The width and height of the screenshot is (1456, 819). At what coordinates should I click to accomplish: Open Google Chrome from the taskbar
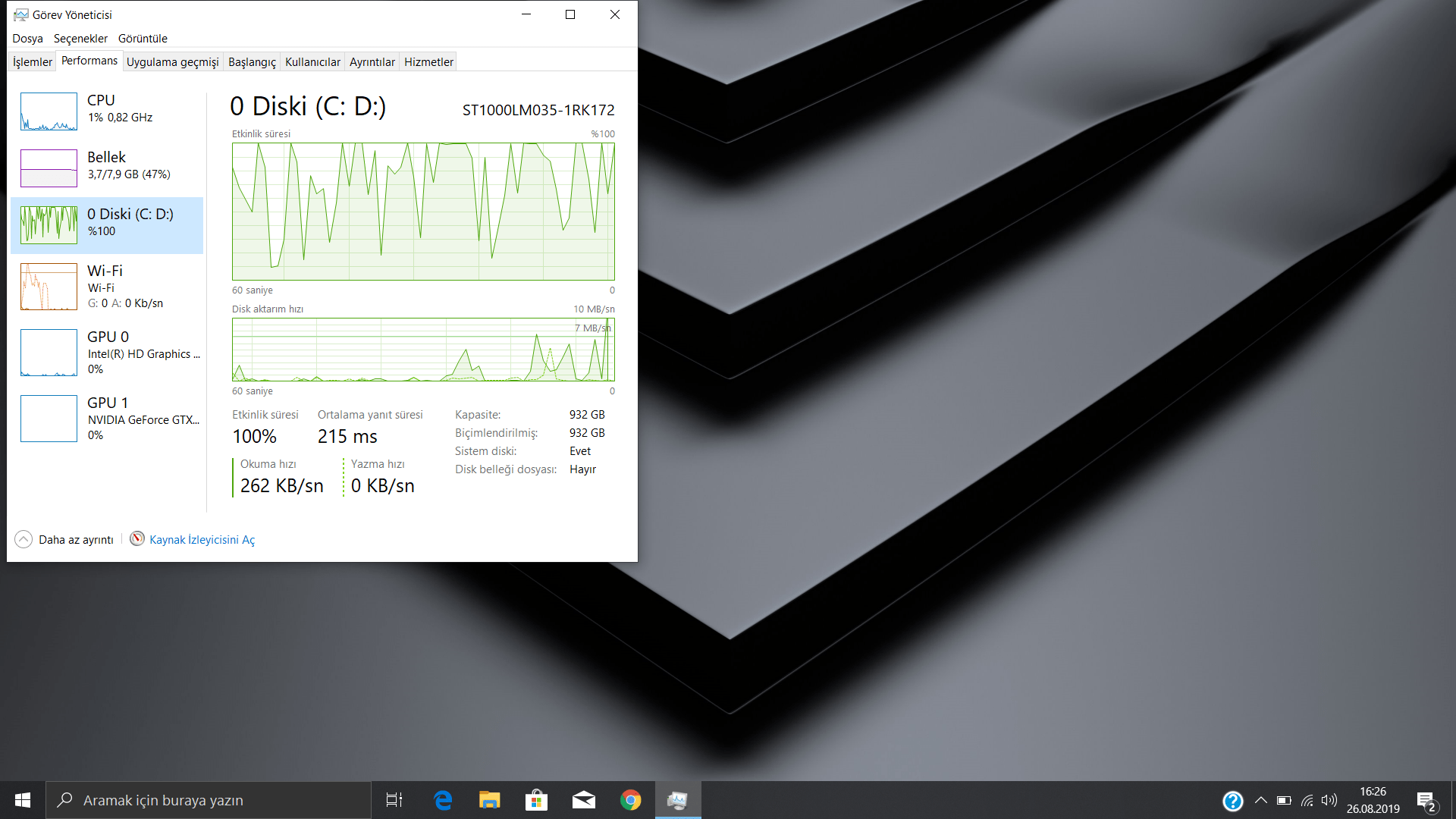pos(630,800)
